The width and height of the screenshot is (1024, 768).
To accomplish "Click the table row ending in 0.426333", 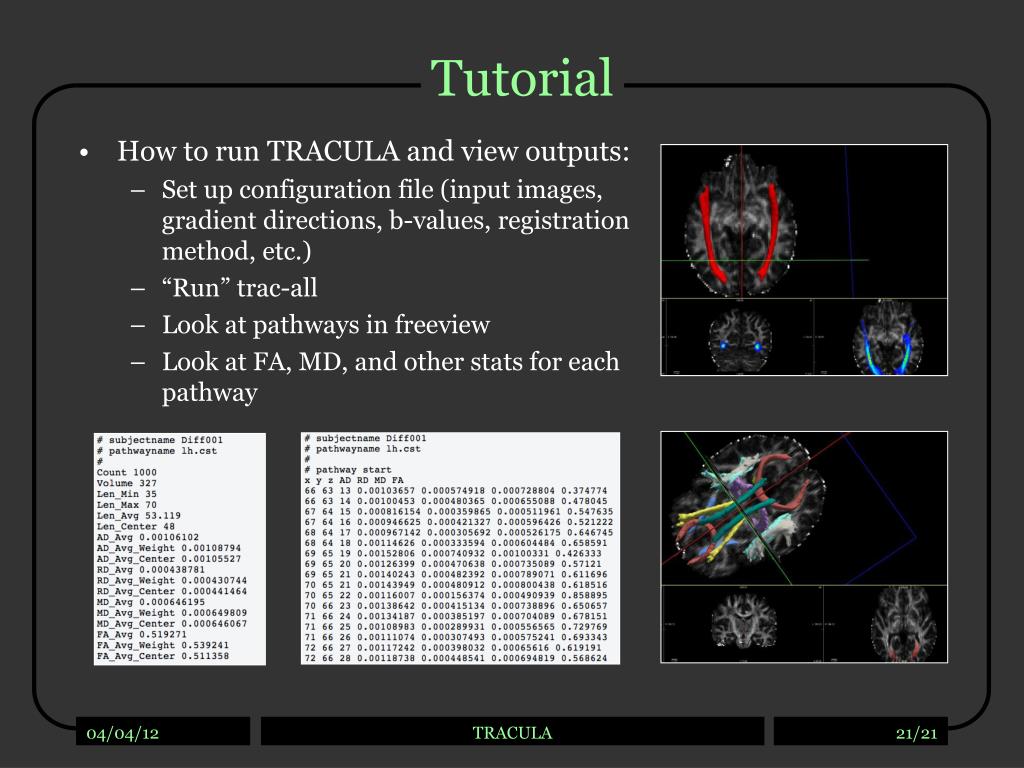I will coord(453,553).
